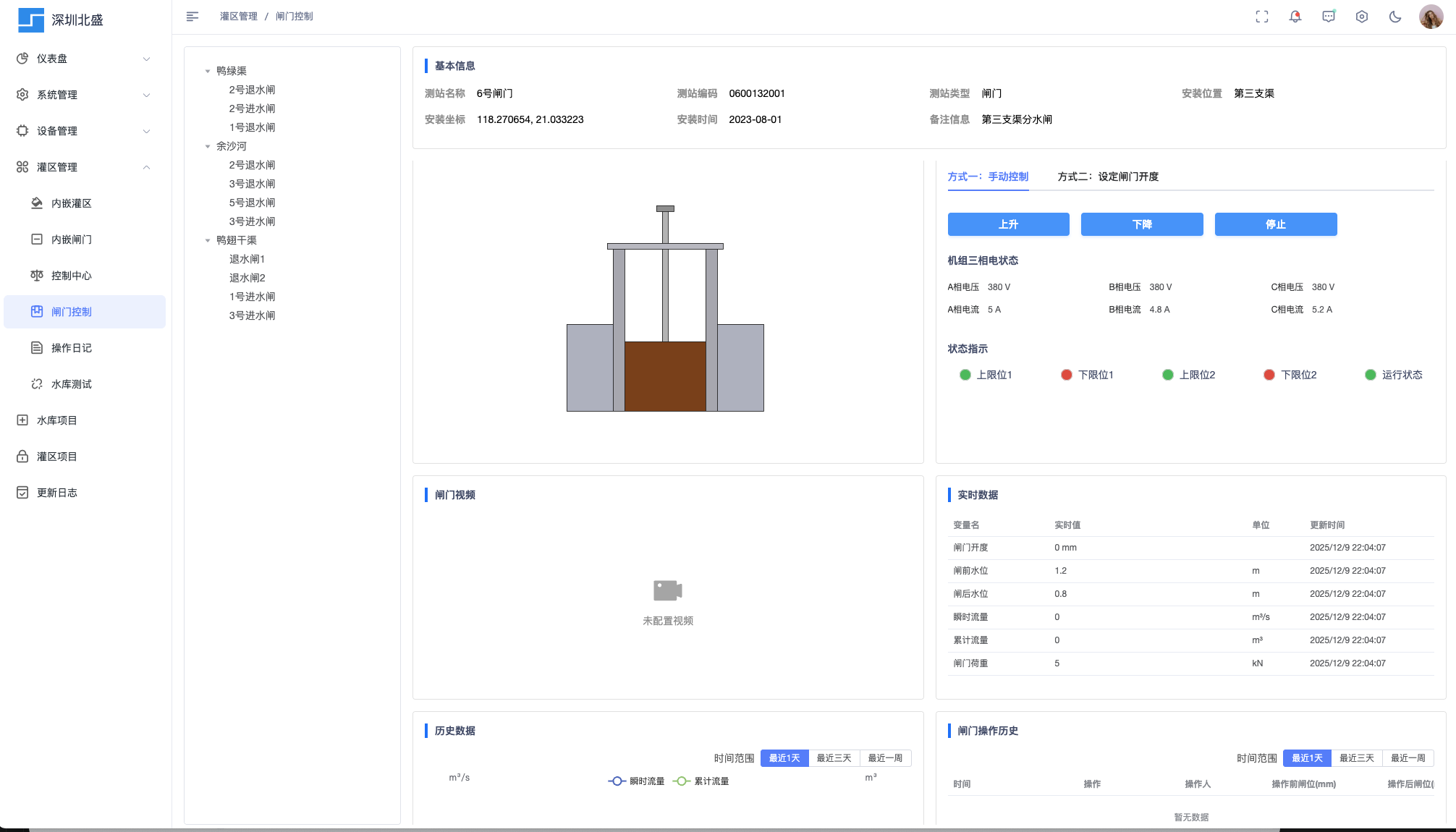
Task: Click 闸门控制 breadcrumb link
Action: pos(295,17)
